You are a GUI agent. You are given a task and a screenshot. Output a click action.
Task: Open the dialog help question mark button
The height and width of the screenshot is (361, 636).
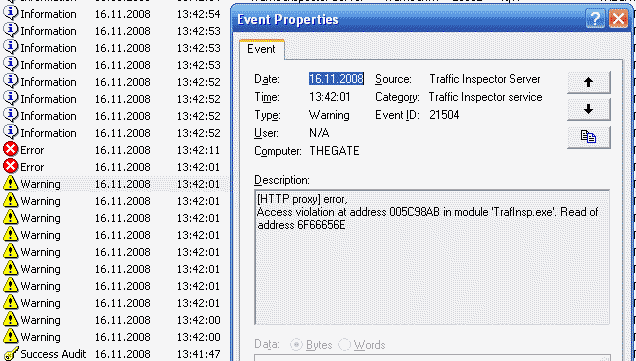tap(595, 19)
